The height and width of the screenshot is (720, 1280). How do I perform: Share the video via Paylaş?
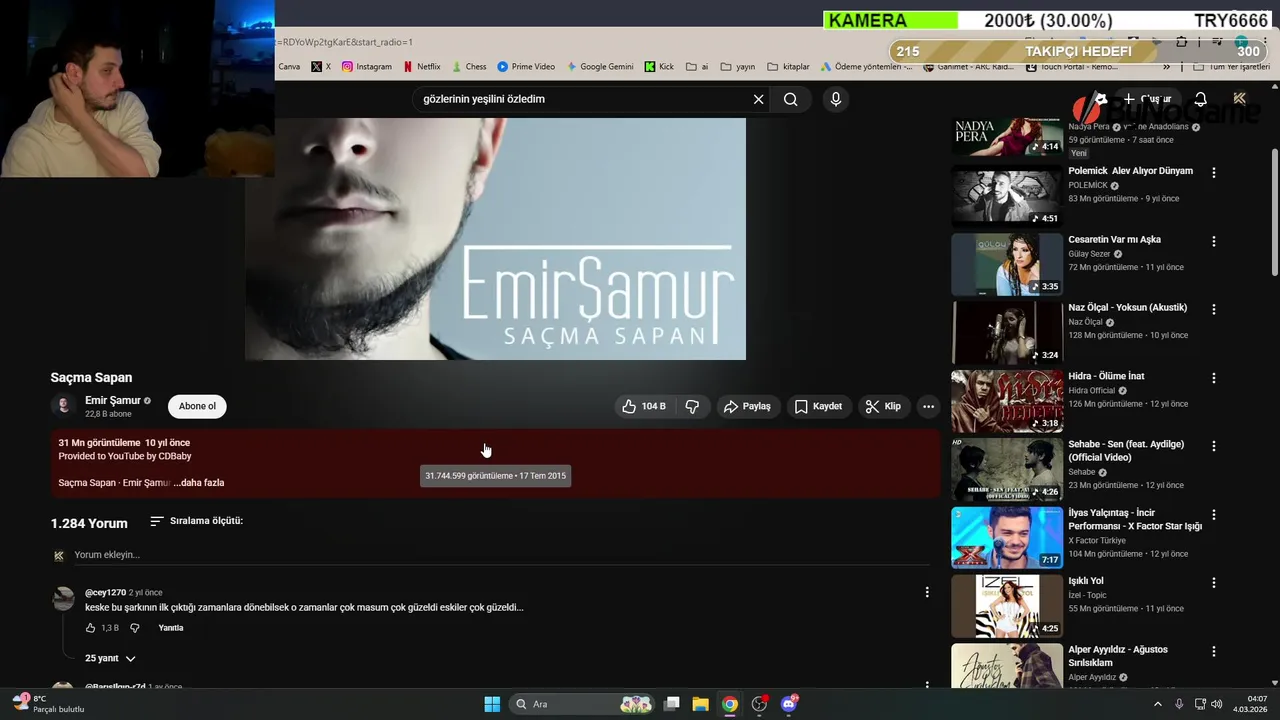(x=748, y=406)
